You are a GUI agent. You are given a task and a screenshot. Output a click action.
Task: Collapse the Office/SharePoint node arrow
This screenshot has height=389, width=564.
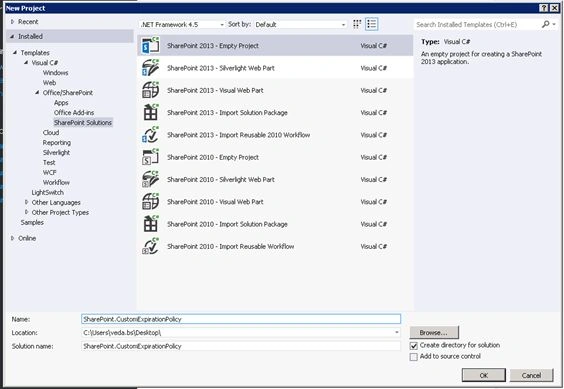[x=37, y=92]
